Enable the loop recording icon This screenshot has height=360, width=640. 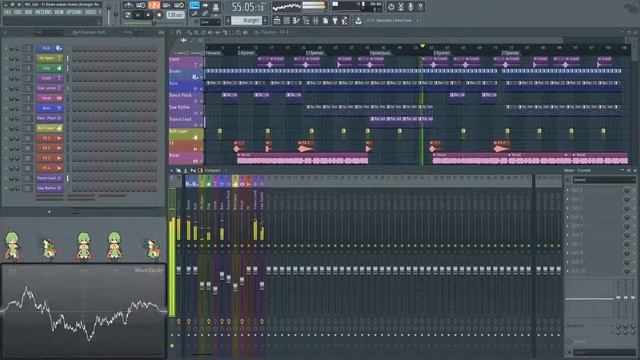click(x=179, y=5)
